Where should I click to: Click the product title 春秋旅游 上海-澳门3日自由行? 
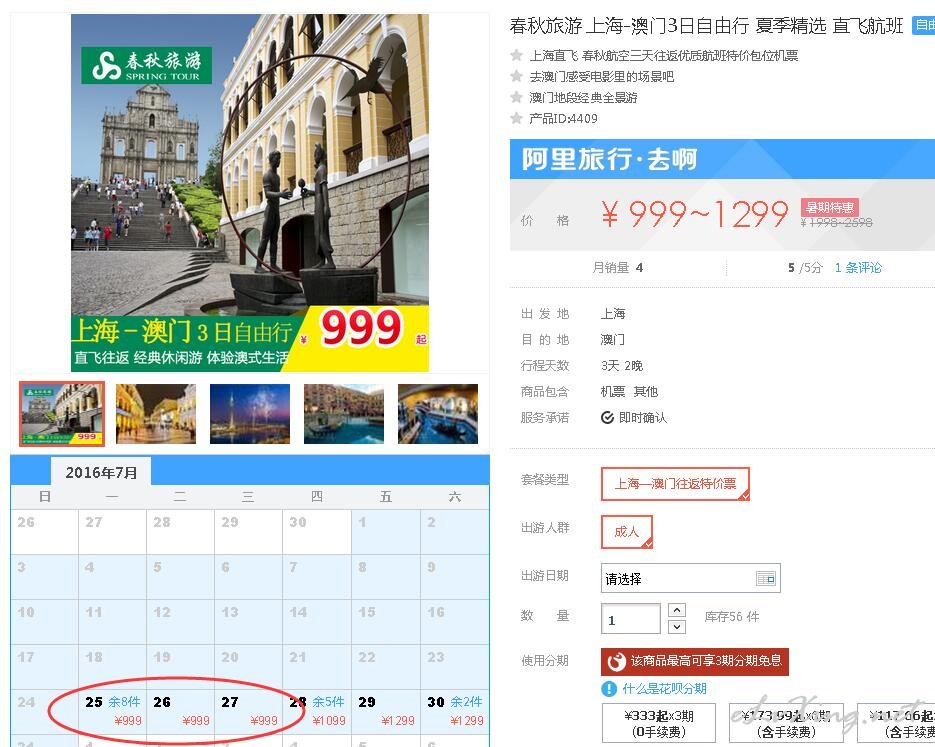pos(706,26)
